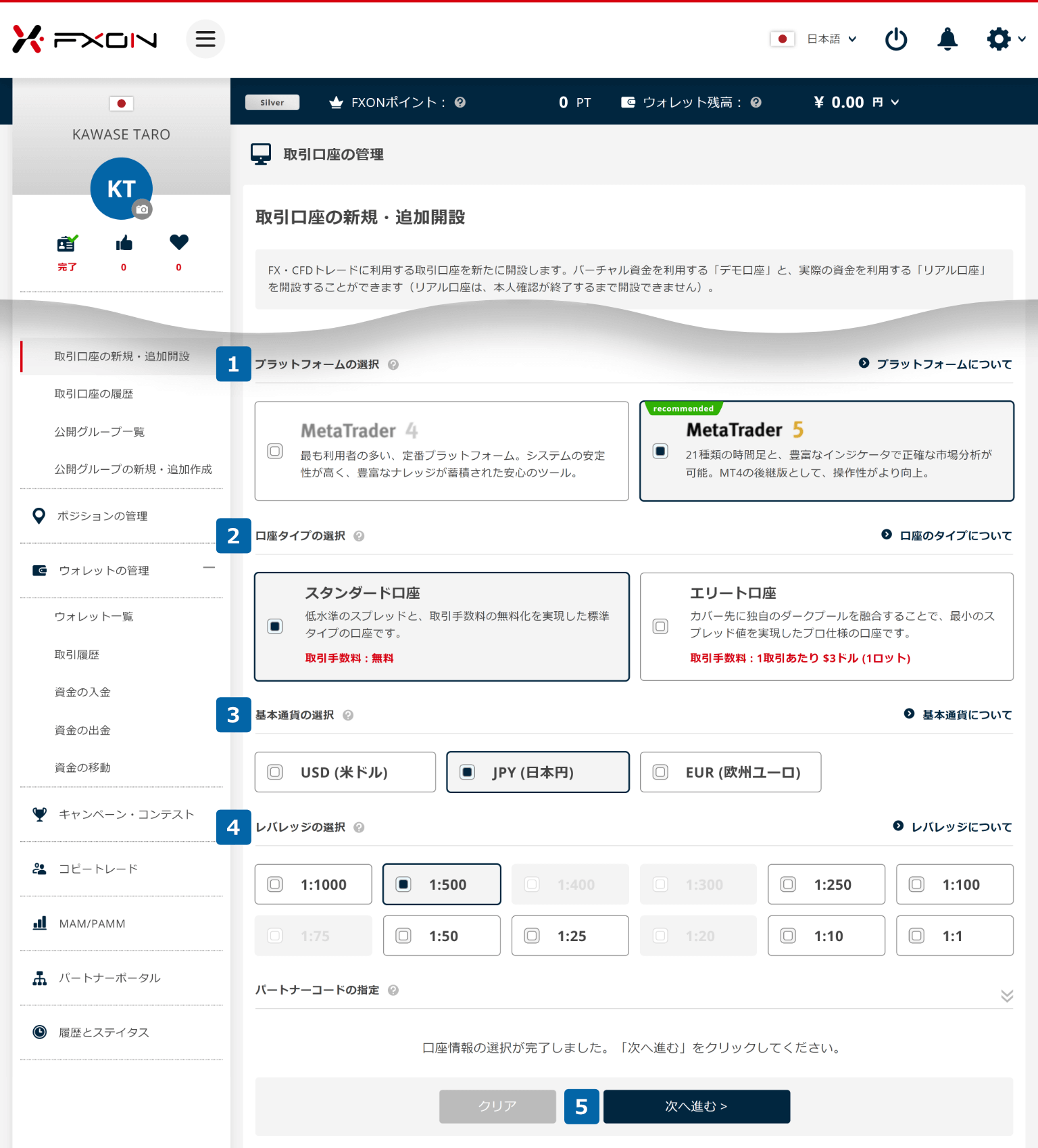This screenshot has height=1148, width=1038.
Task: Click the 履歴とステイタス clock icon
Action: [x=40, y=1032]
